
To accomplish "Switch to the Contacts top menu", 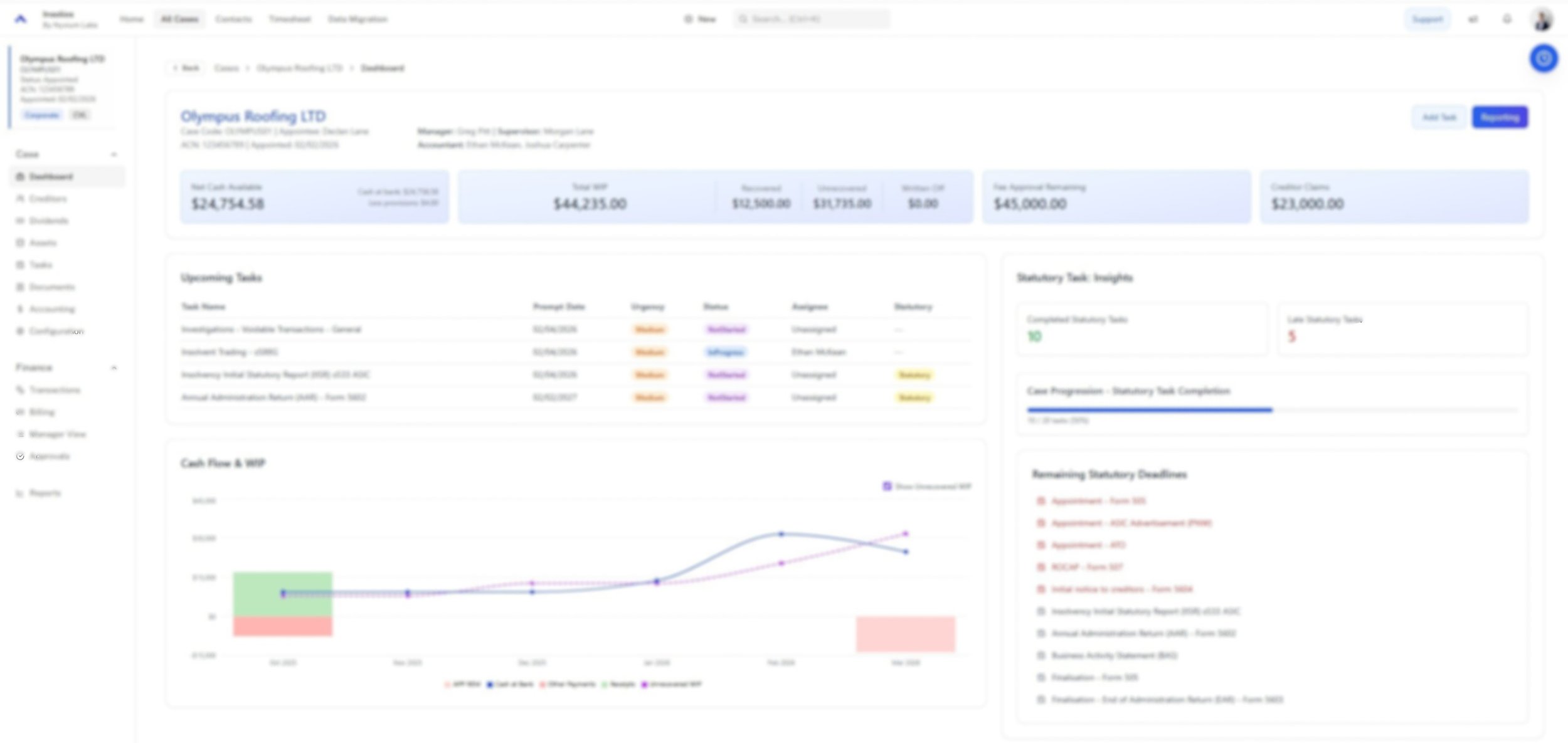I will click(233, 19).
